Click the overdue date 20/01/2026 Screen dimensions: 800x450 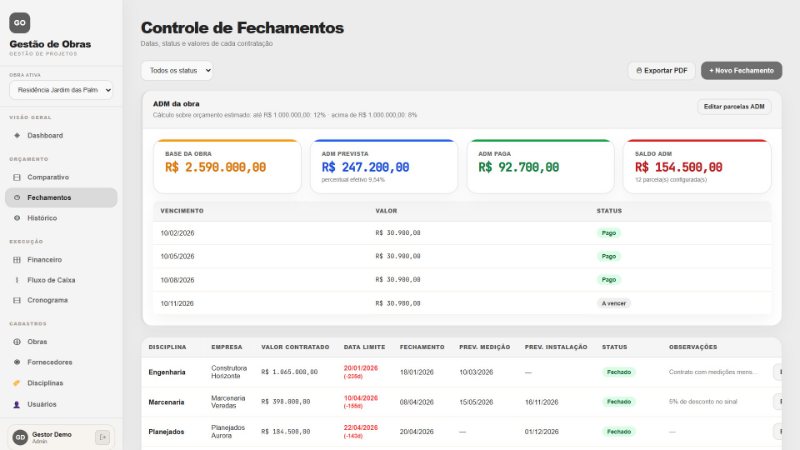coord(361,368)
